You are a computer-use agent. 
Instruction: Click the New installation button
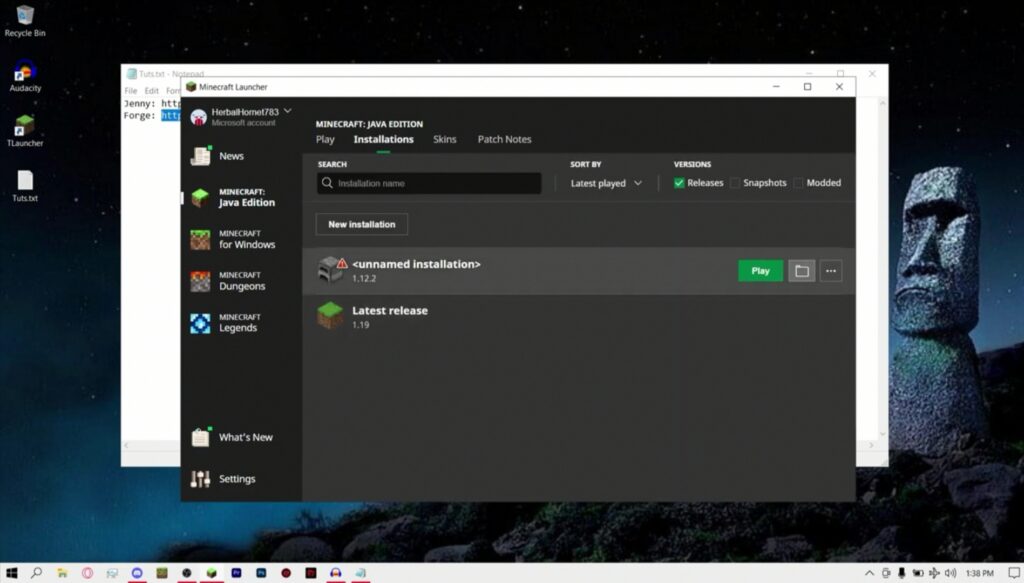pos(362,224)
